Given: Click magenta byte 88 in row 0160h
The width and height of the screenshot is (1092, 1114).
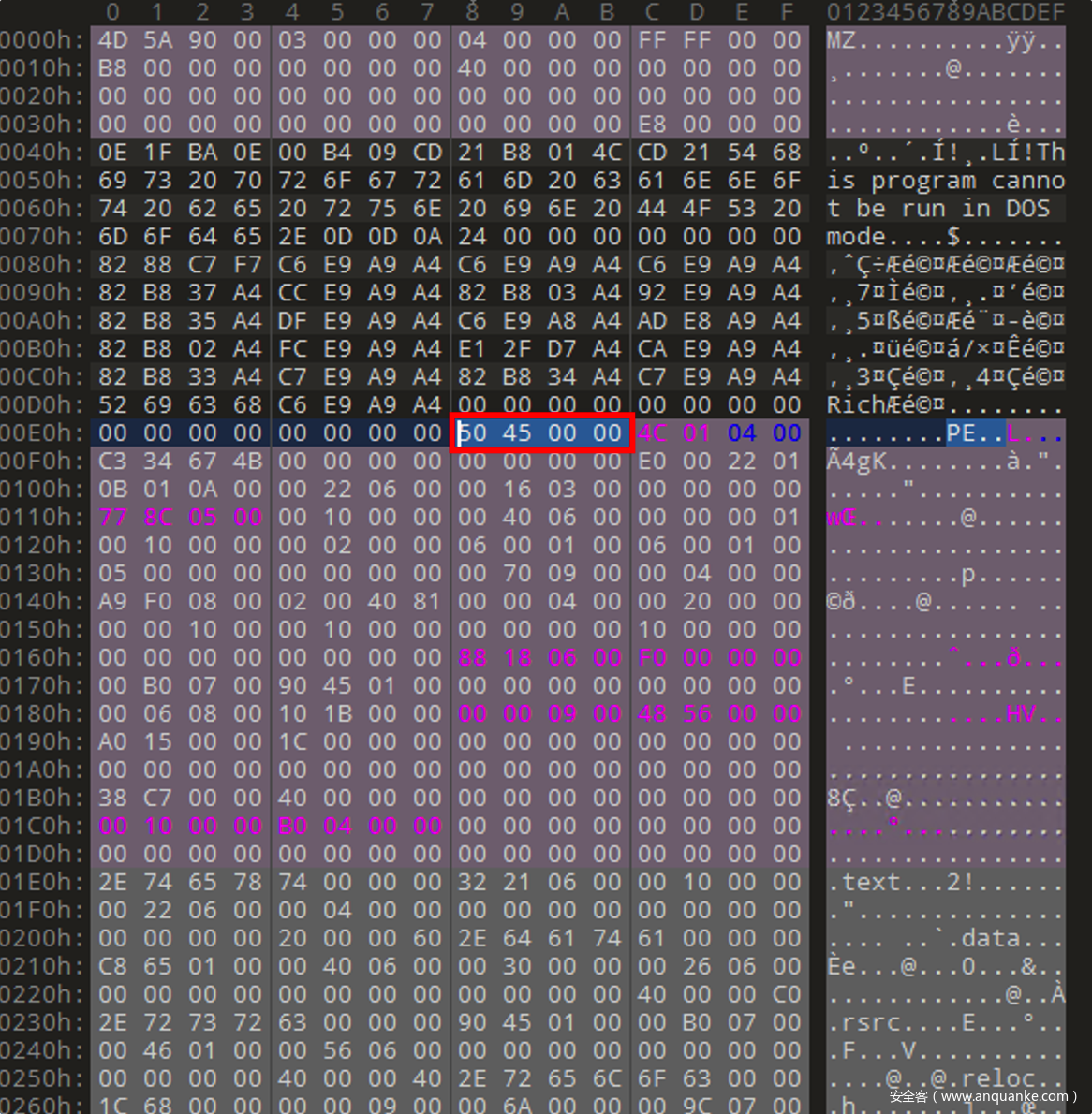Looking at the screenshot, I should coord(472,658).
